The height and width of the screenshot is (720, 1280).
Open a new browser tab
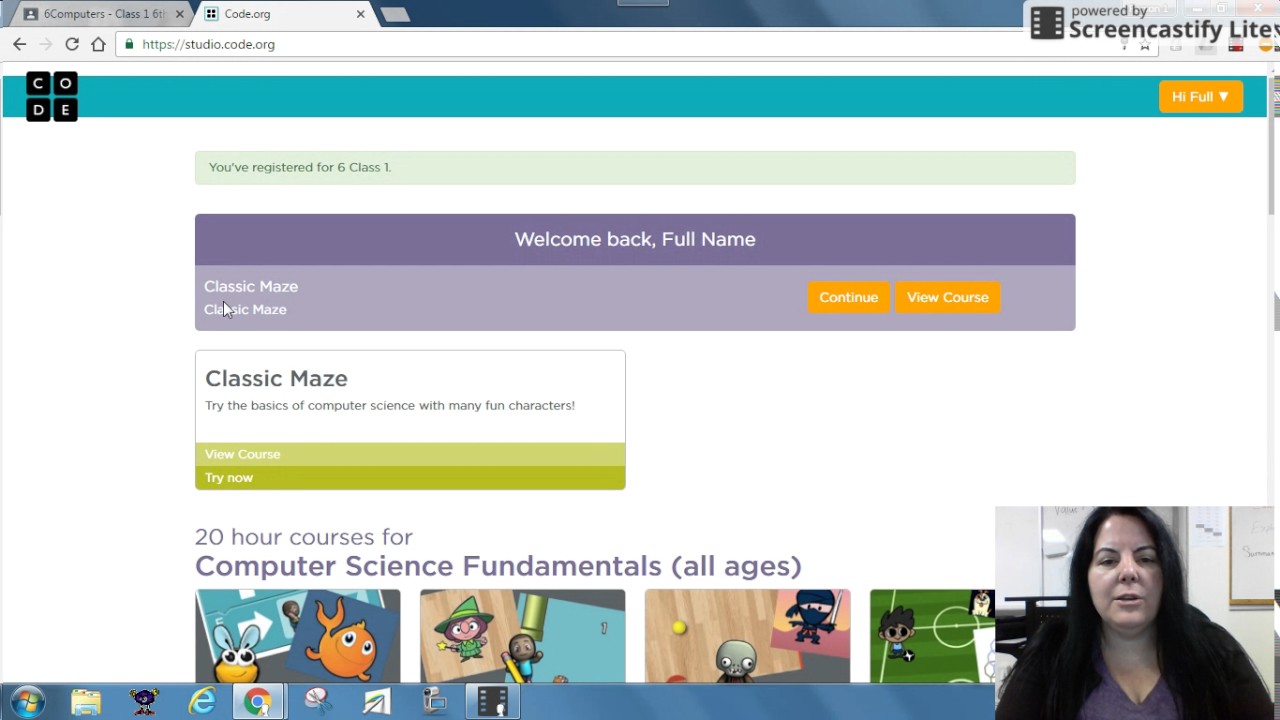click(x=395, y=14)
